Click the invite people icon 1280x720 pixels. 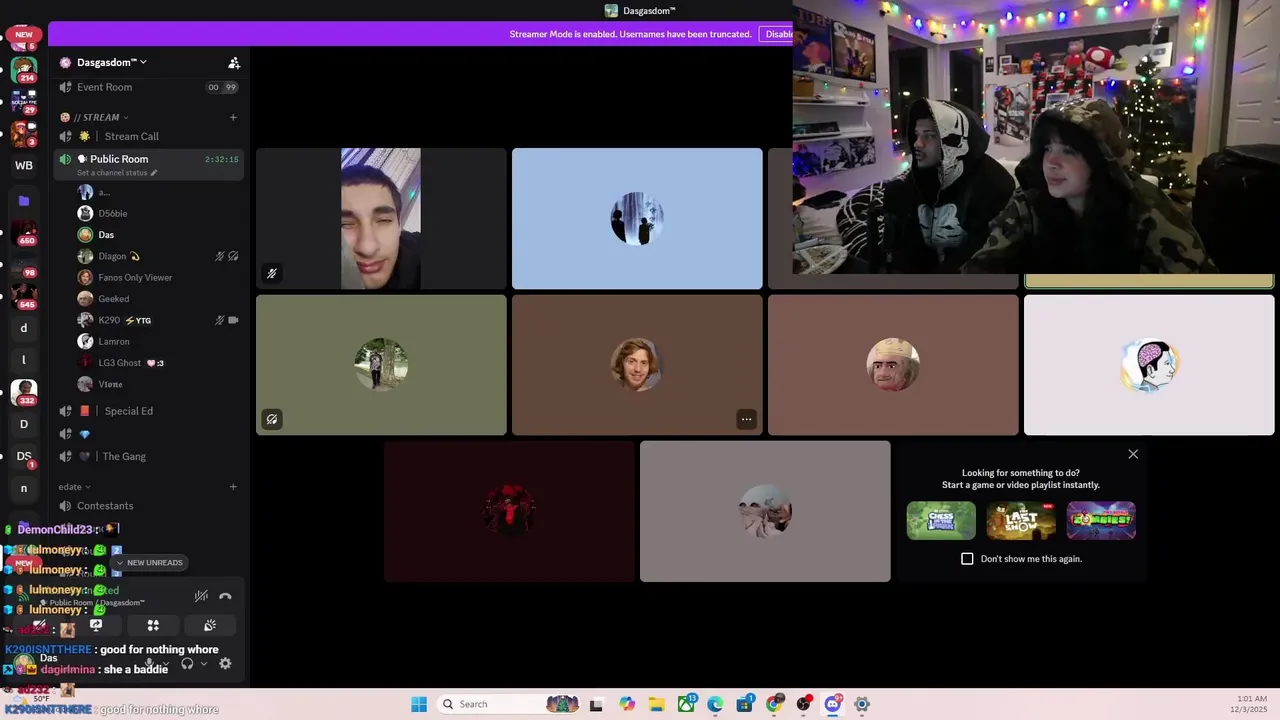[234, 63]
